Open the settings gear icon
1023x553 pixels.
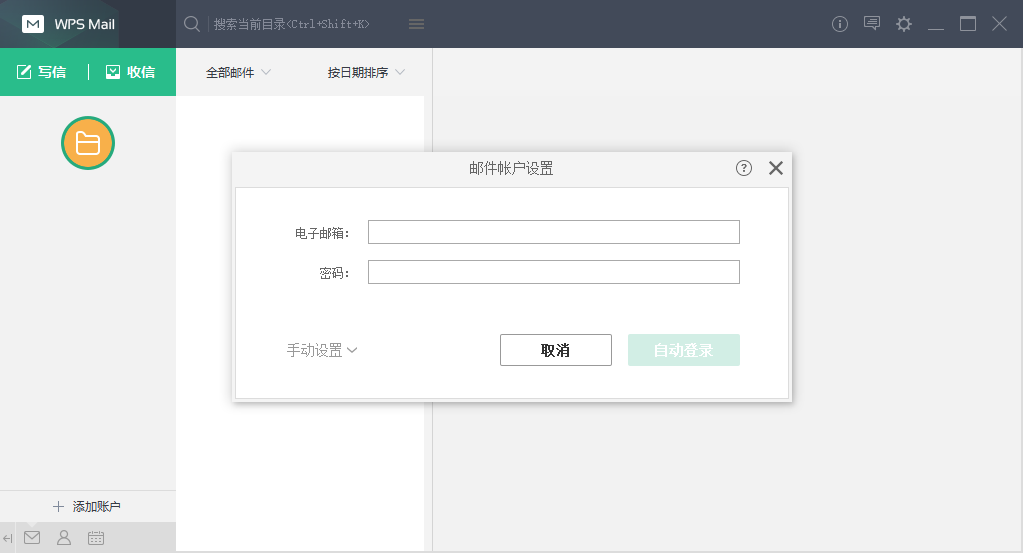(904, 24)
